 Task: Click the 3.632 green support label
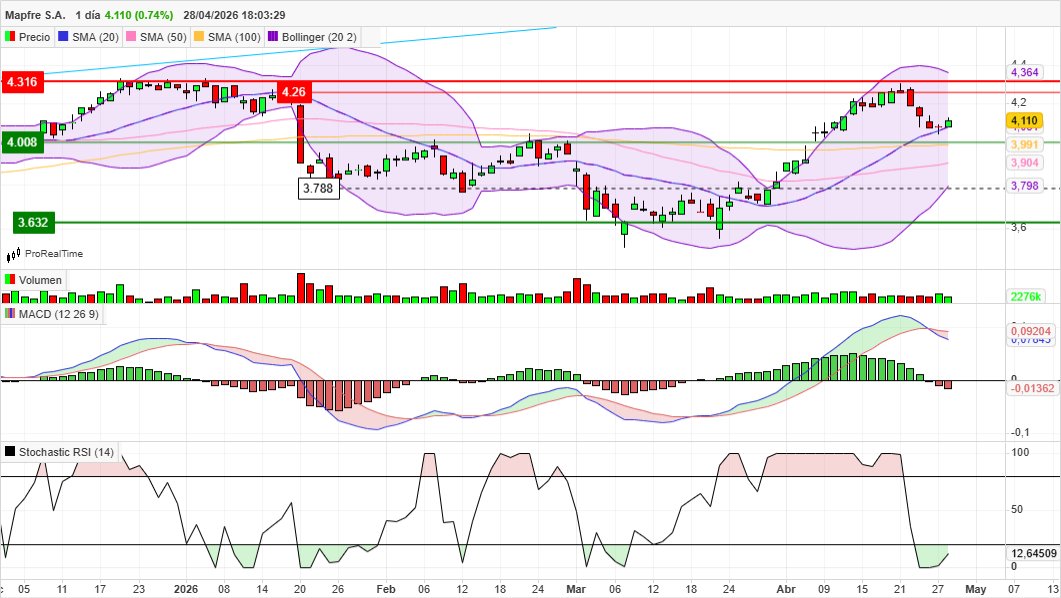point(33,223)
